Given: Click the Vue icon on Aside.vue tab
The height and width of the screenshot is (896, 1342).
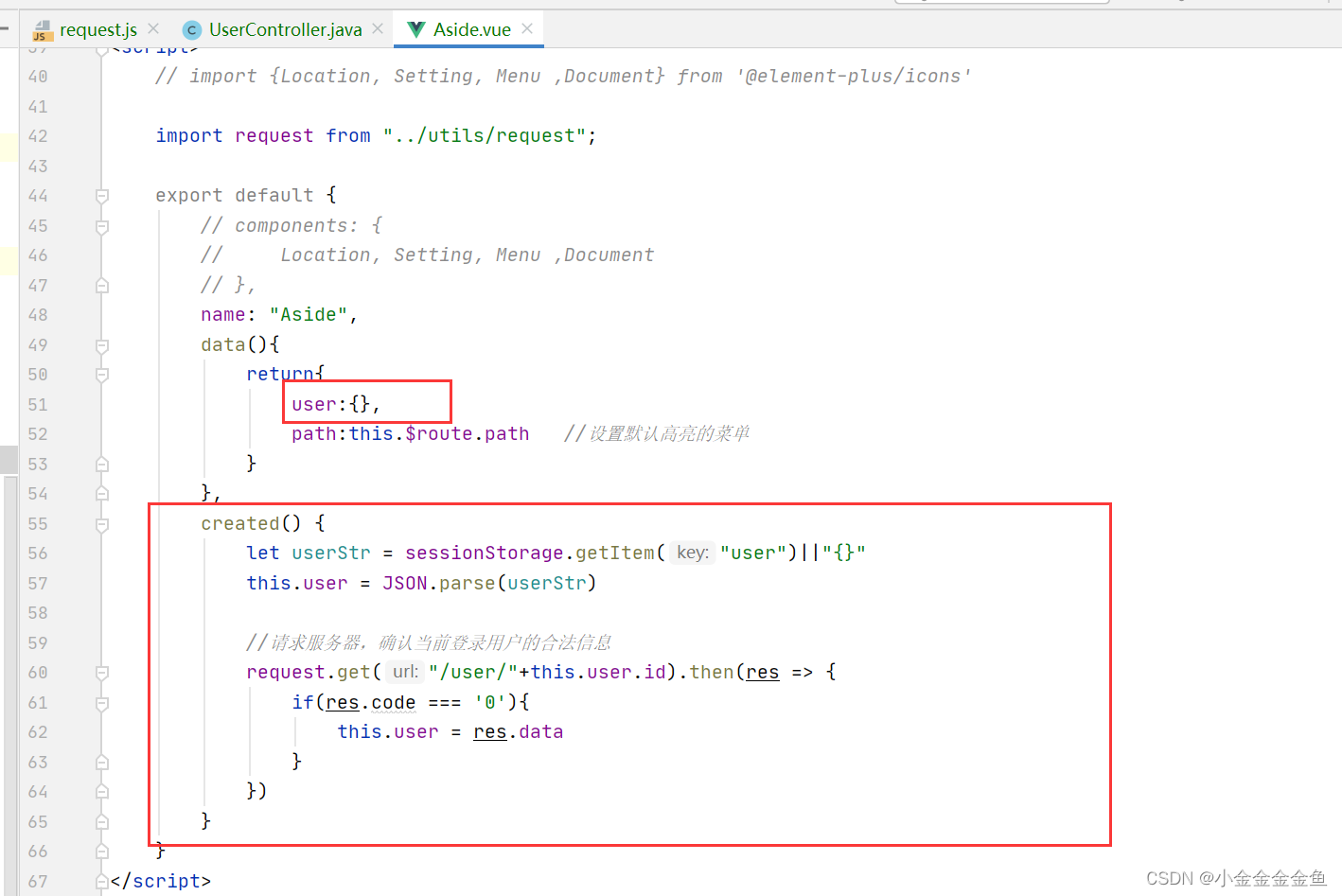Looking at the screenshot, I should 415,30.
